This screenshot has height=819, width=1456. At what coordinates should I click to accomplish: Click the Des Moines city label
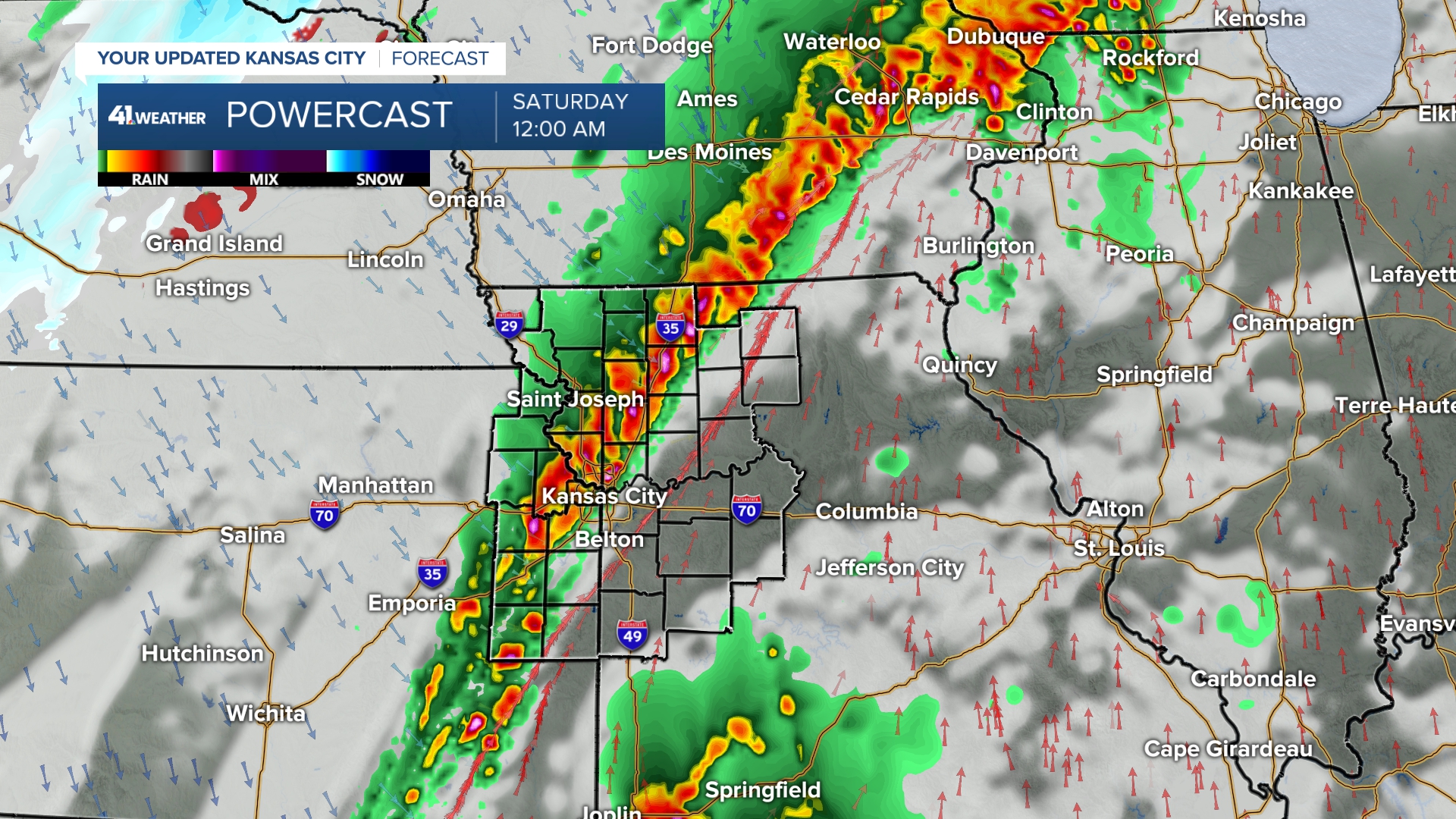pyautogui.click(x=709, y=152)
